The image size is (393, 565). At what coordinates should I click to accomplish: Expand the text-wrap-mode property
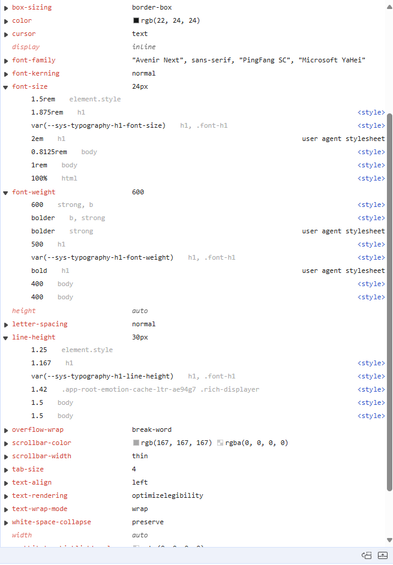tap(6, 509)
